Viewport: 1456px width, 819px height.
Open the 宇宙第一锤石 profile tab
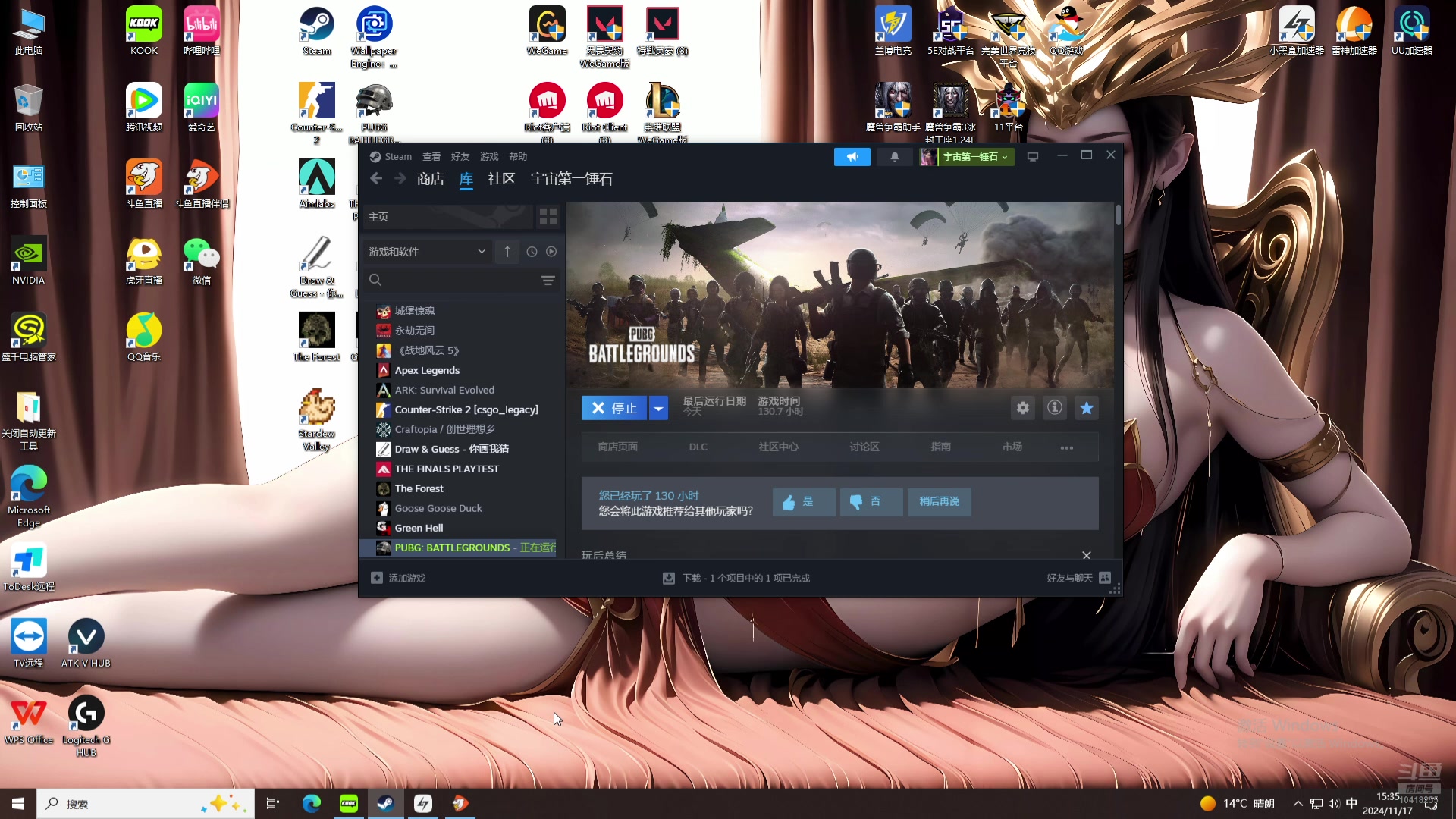[571, 179]
